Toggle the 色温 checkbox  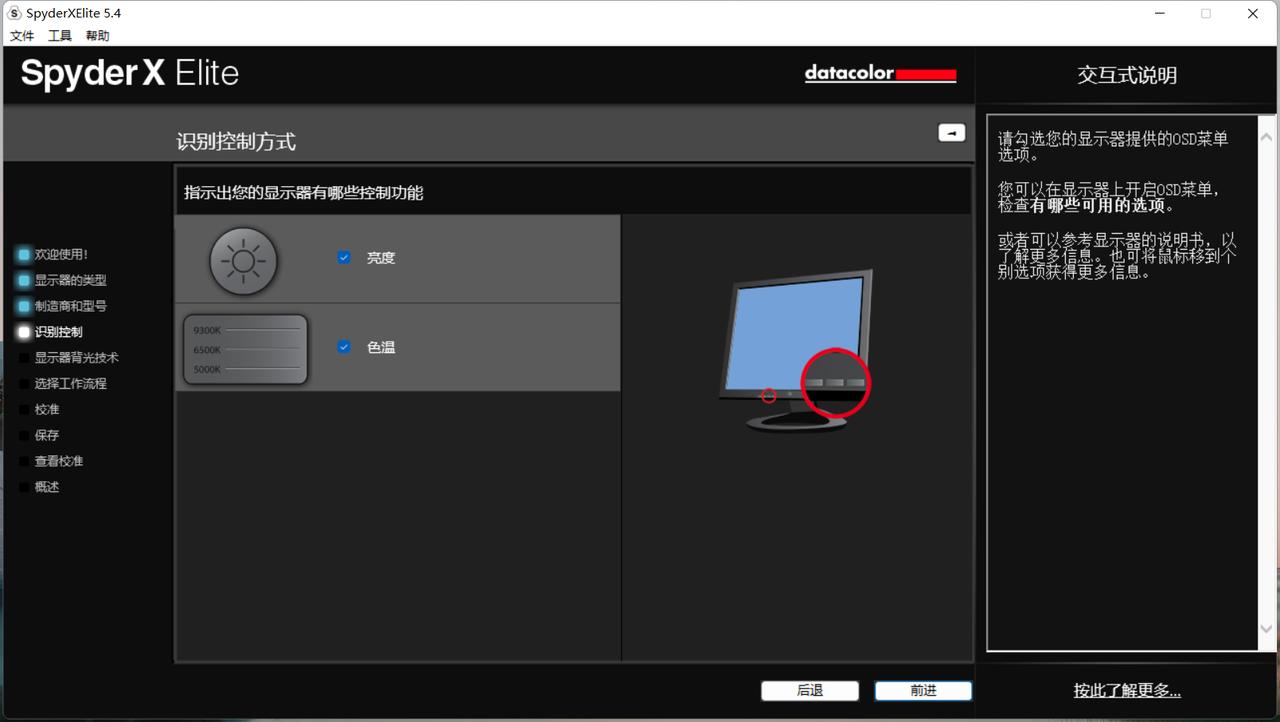point(344,347)
